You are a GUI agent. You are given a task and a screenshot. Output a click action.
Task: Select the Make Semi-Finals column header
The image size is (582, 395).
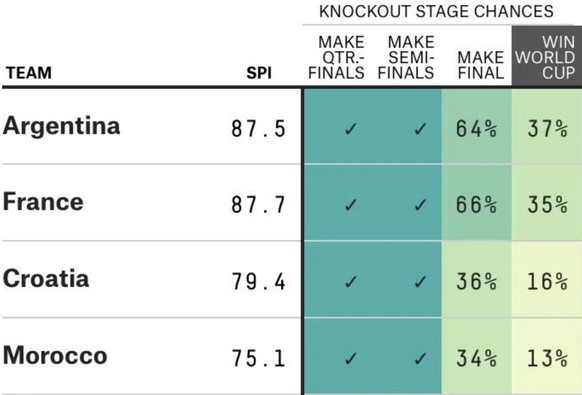(x=406, y=57)
